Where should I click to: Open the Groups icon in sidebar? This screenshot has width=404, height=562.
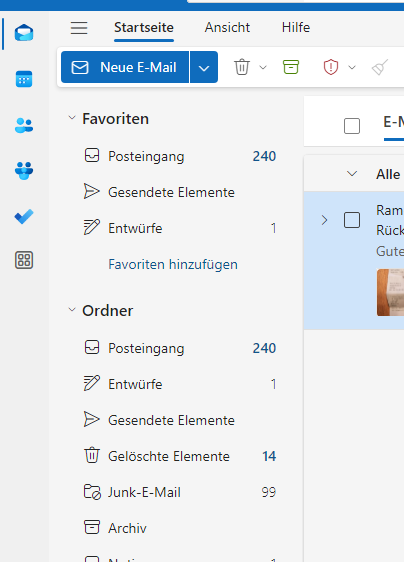coord(24,171)
